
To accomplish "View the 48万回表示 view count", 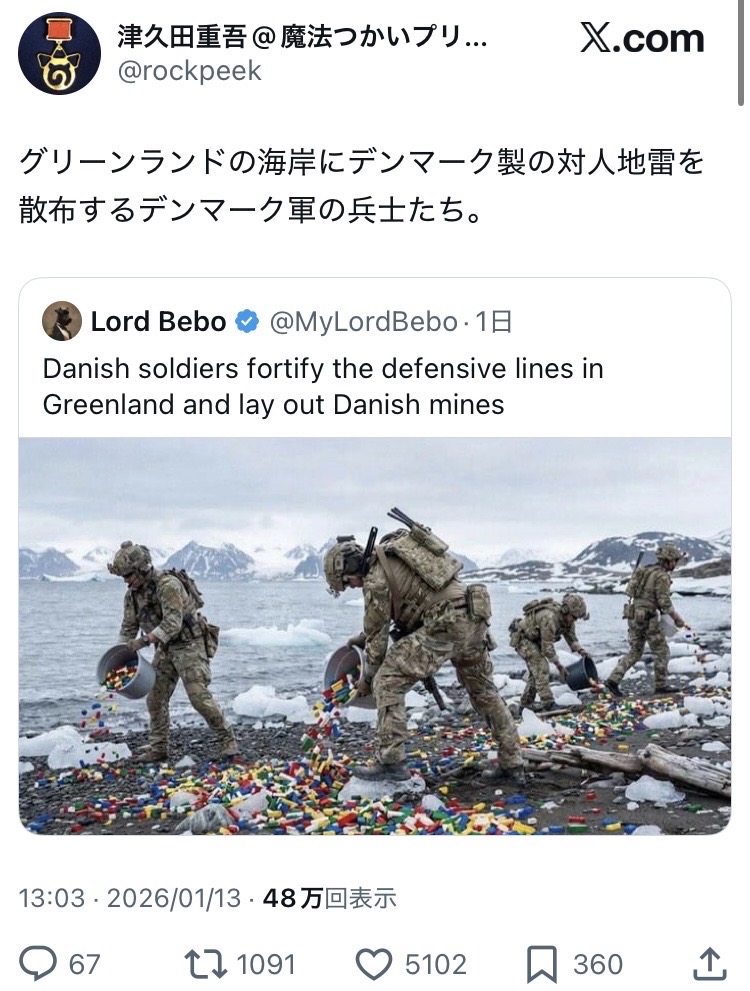I will click(x=330, y=898).
